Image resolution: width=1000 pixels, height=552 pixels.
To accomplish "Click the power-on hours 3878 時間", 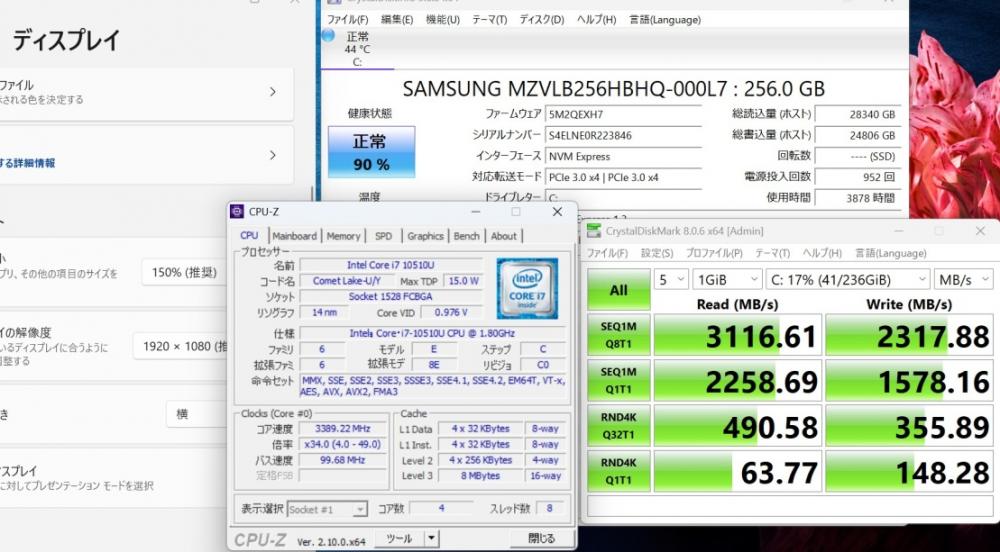I will [x=857, y=198].
